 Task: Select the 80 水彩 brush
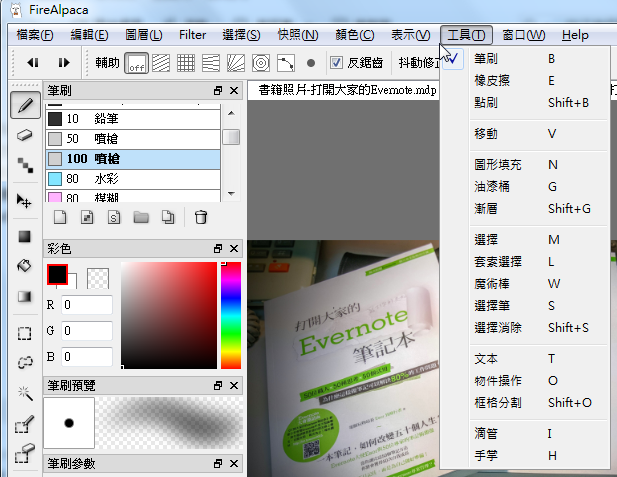click(x=133, y=179)
